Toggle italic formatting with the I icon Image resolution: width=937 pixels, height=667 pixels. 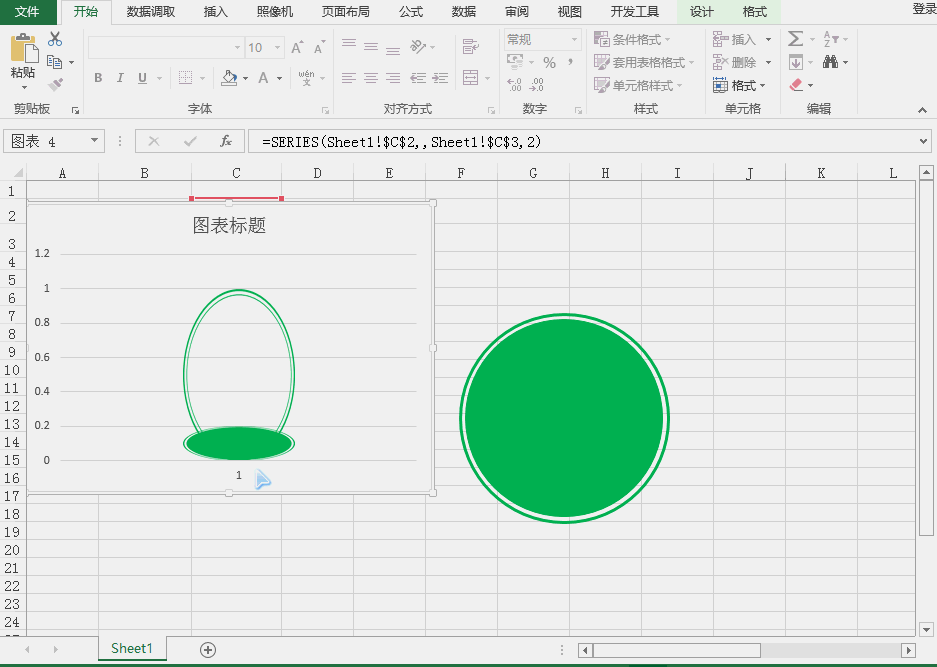pyautogui.click(x=119, y=77)
